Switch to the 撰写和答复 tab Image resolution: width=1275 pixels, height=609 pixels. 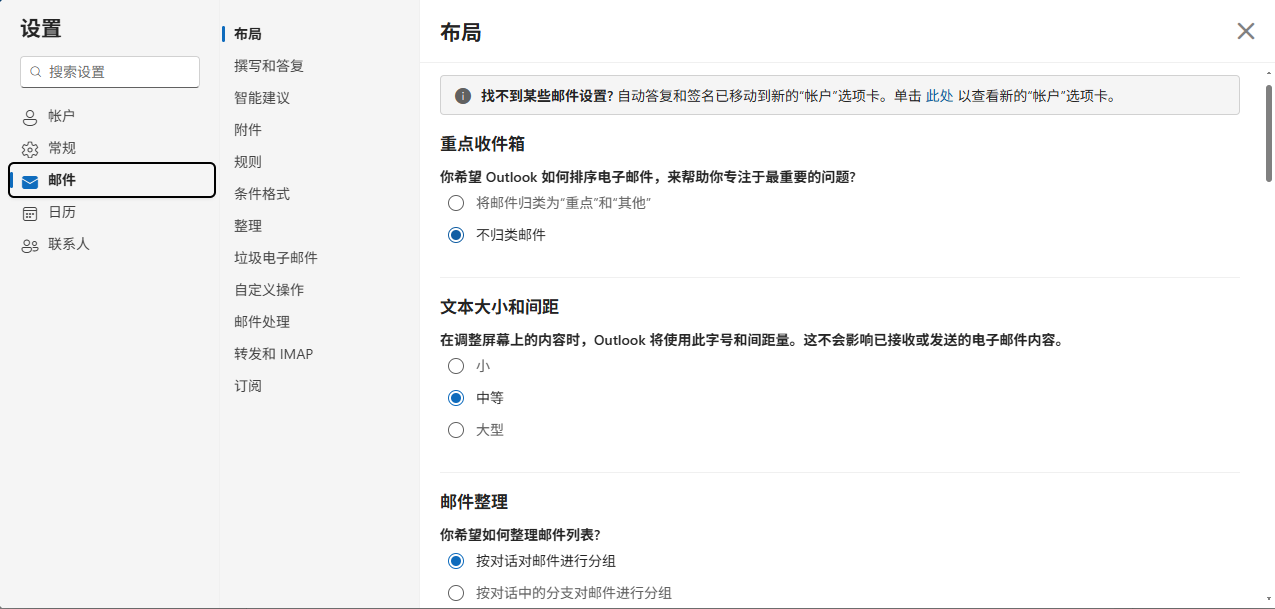click(x=269, y=66)
